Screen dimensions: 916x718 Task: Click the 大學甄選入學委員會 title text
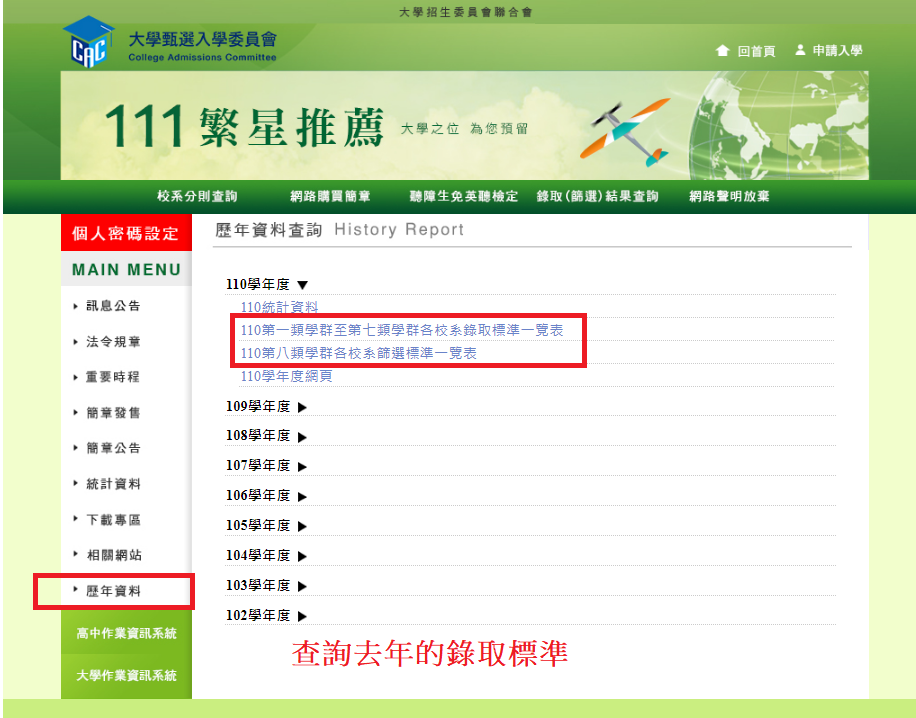[202, 40]
